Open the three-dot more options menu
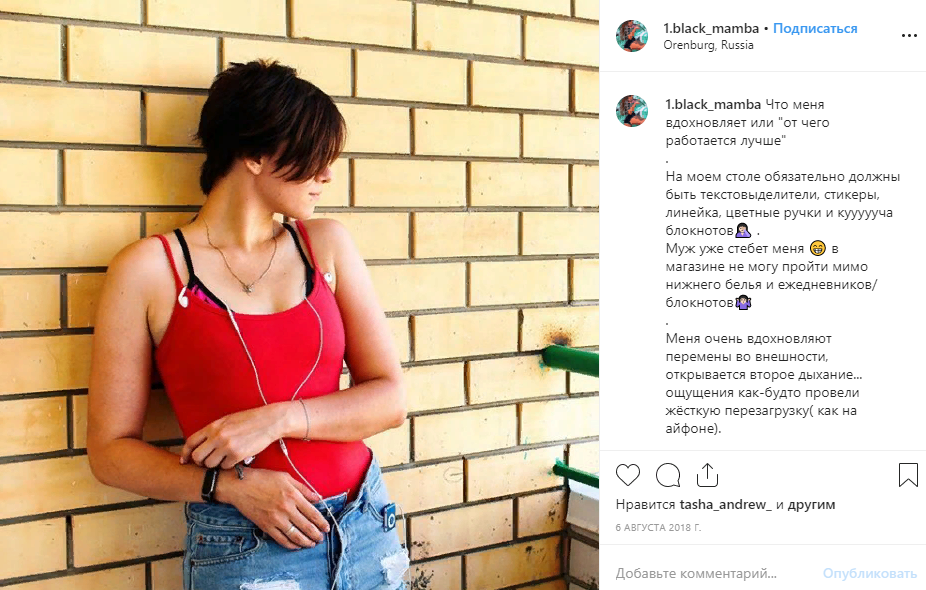Image resolution: width=926 pixels, height=590 pixels. pos(909,36)
